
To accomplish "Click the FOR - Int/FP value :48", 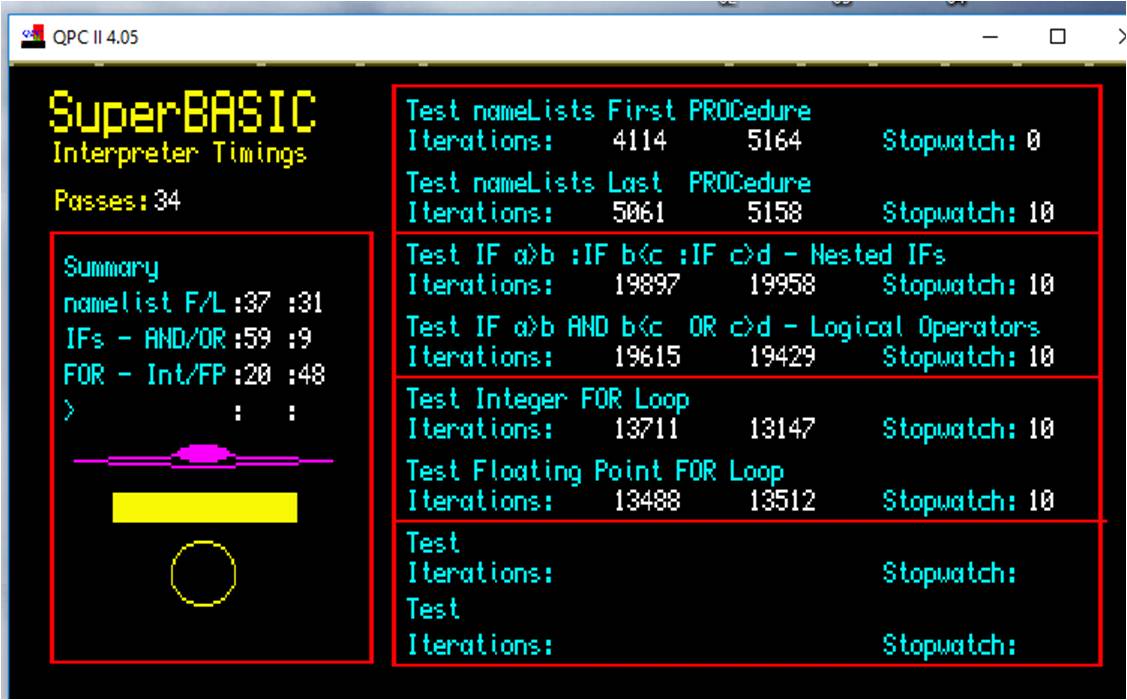I will 306,374.
